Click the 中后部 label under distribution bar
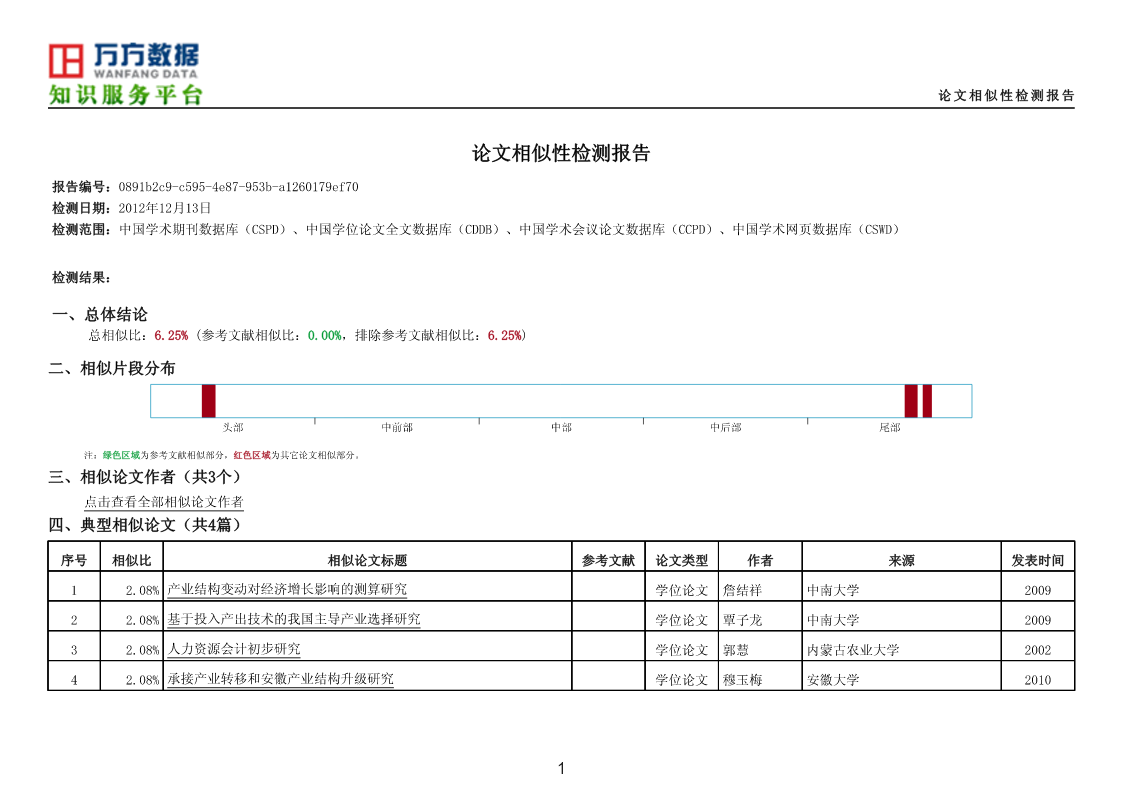 pos(726,427)
